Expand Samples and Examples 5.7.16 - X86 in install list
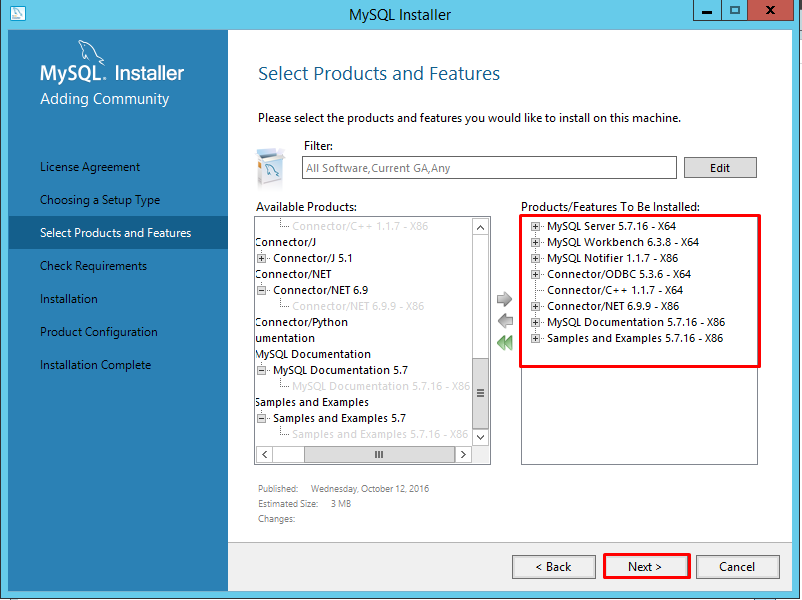802x600 pixels. (x=535, y=339)
